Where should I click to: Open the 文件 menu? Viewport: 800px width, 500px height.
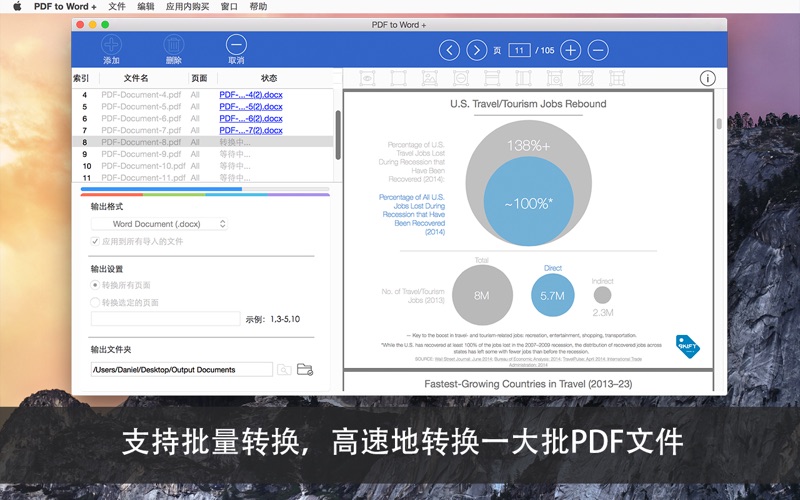coord(117,7)
